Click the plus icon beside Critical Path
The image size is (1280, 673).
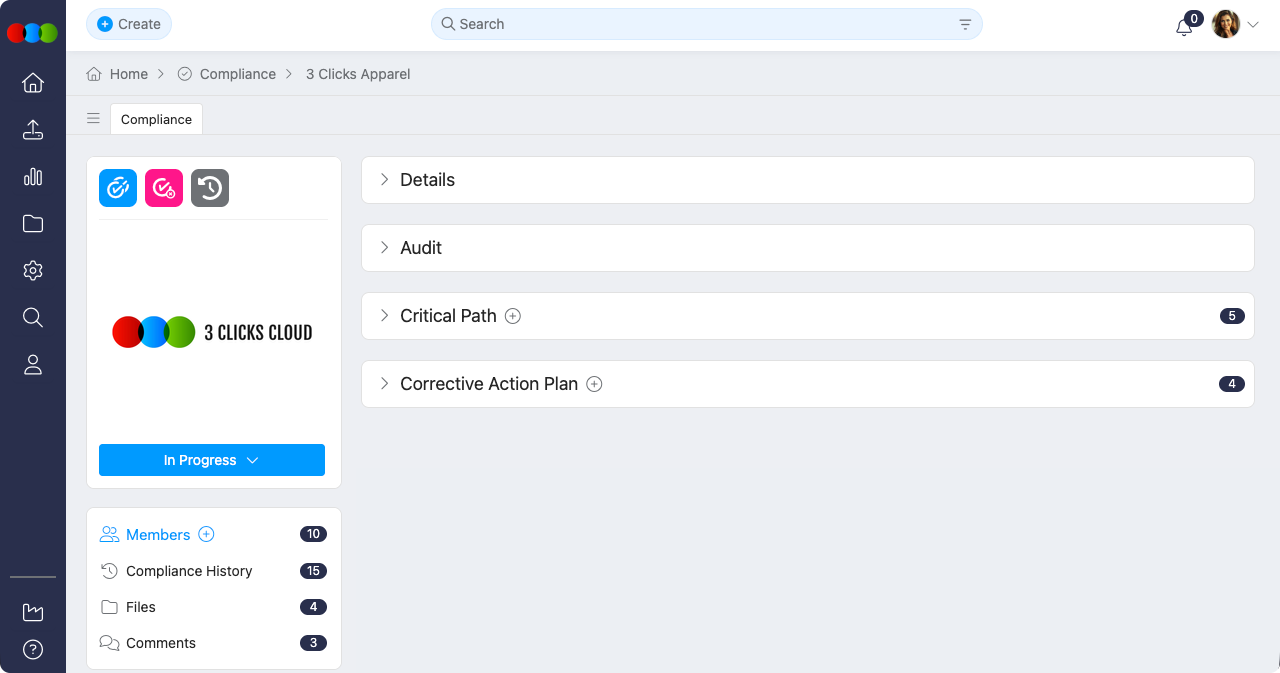tap(513, 316)
